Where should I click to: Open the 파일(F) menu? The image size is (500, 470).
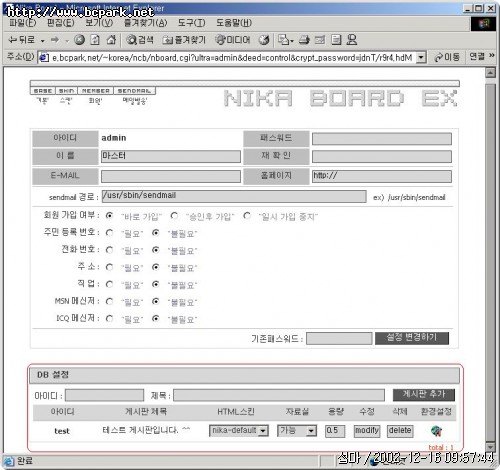22,23
